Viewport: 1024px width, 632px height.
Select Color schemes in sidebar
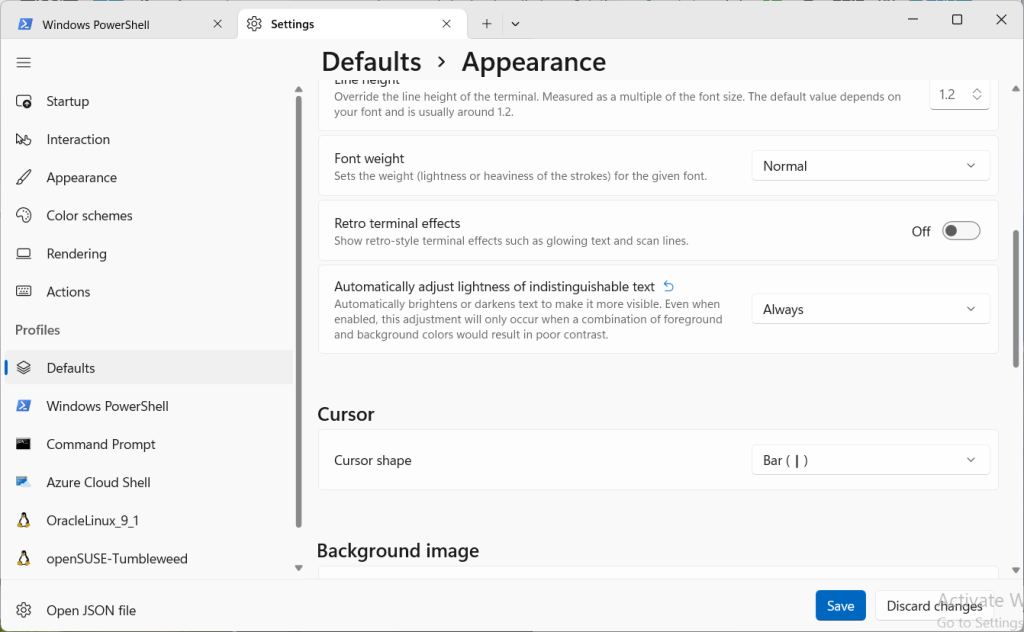tap(89, 215)
